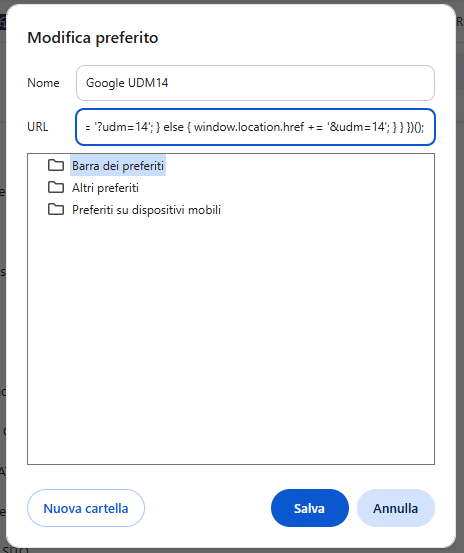Screen dimensions: 464x553
Task: Click the word else in the URL field
Action: (x=173, y=127)
